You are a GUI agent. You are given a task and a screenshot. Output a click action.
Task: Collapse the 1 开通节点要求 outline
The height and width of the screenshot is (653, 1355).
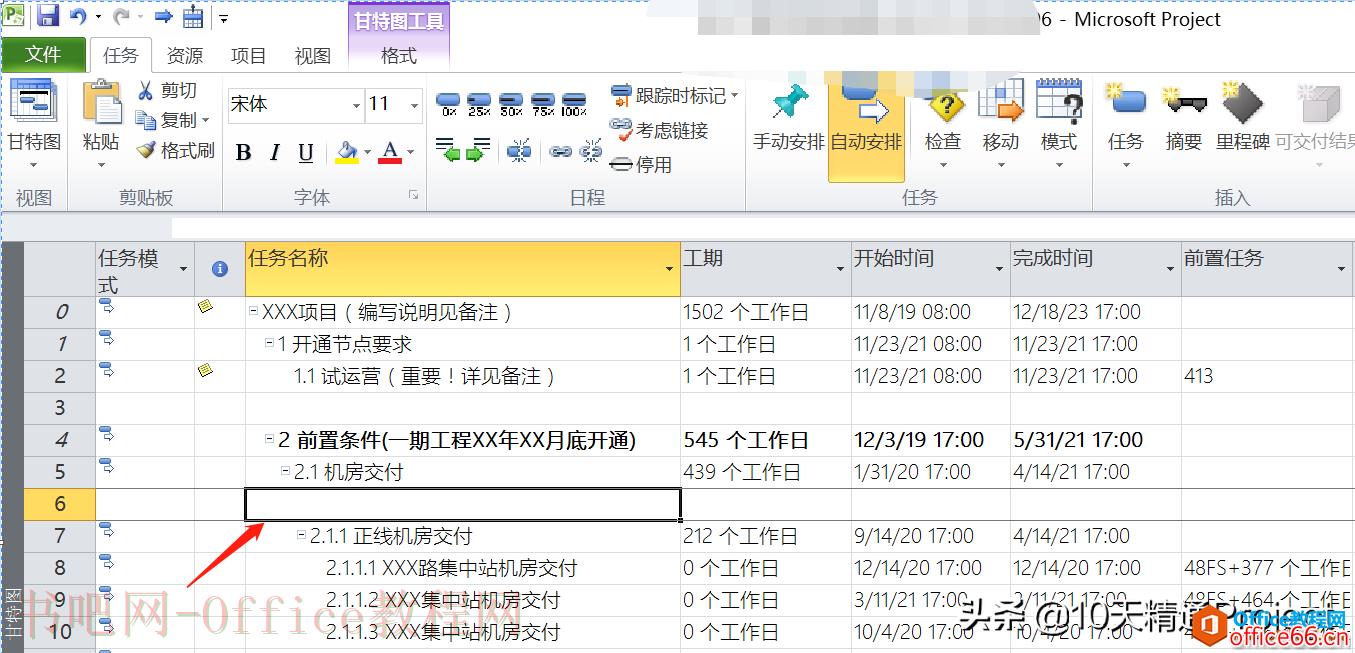[x=269, y=343]
